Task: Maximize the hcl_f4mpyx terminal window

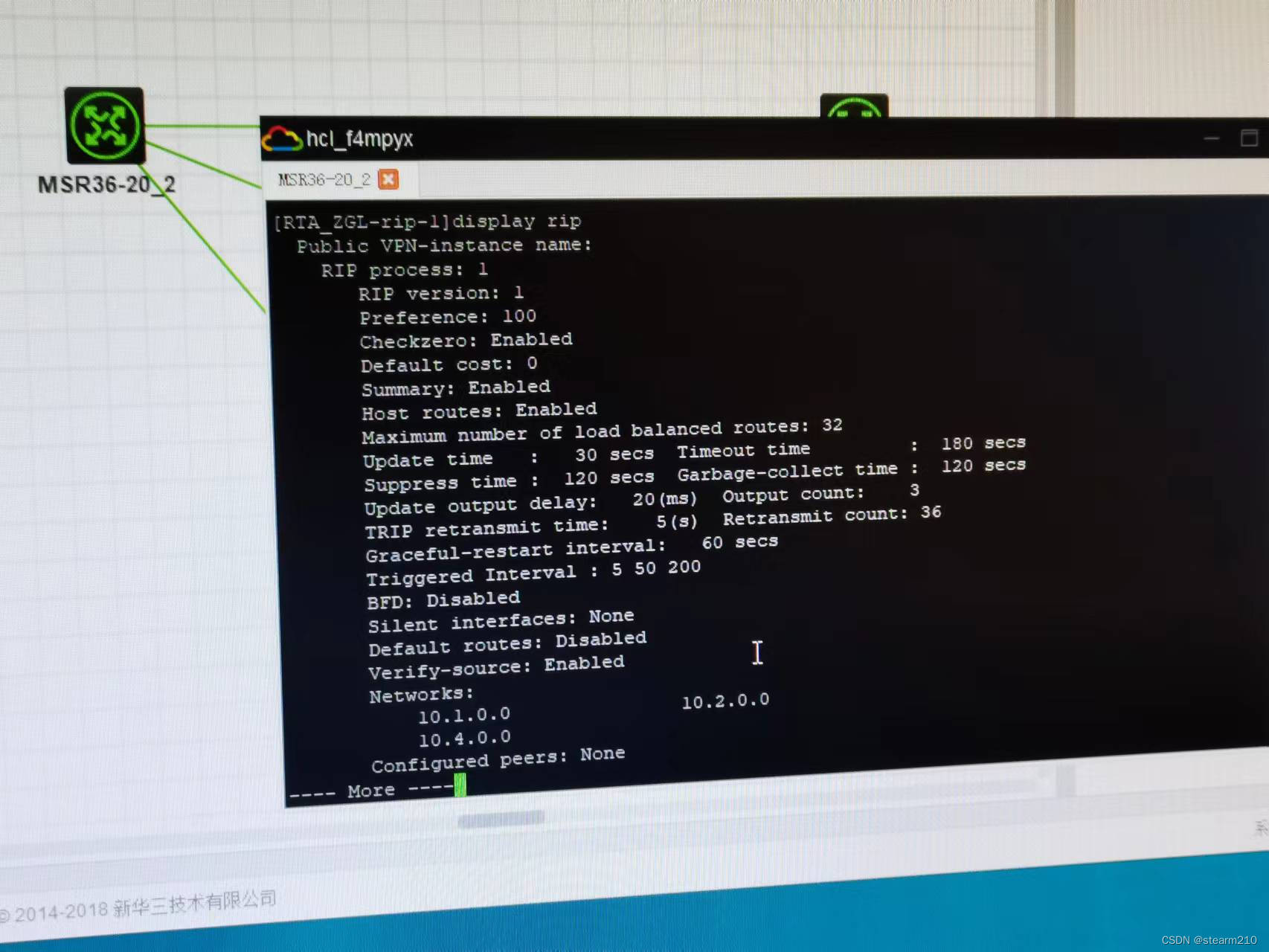Action: point(1249,138)
